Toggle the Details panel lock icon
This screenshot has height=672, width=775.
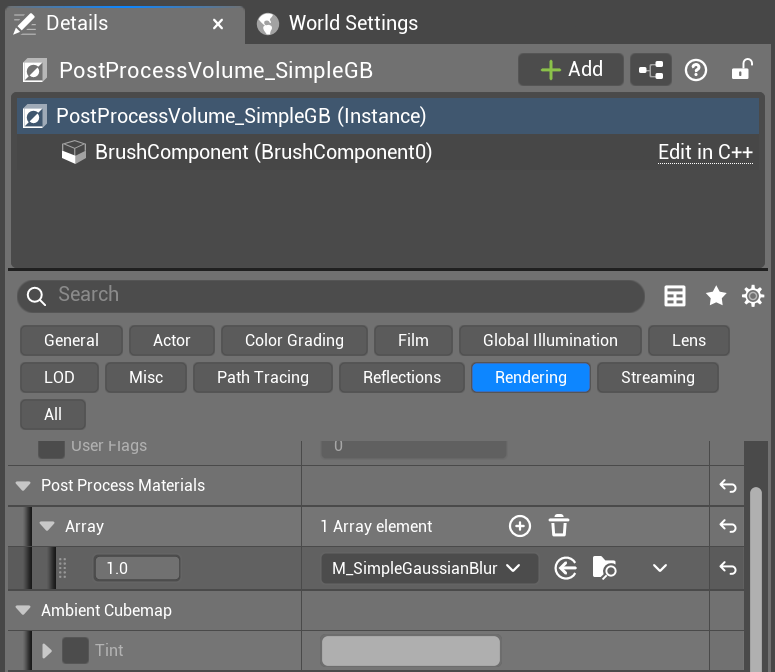pyautogui.click(x=742, y=70)
